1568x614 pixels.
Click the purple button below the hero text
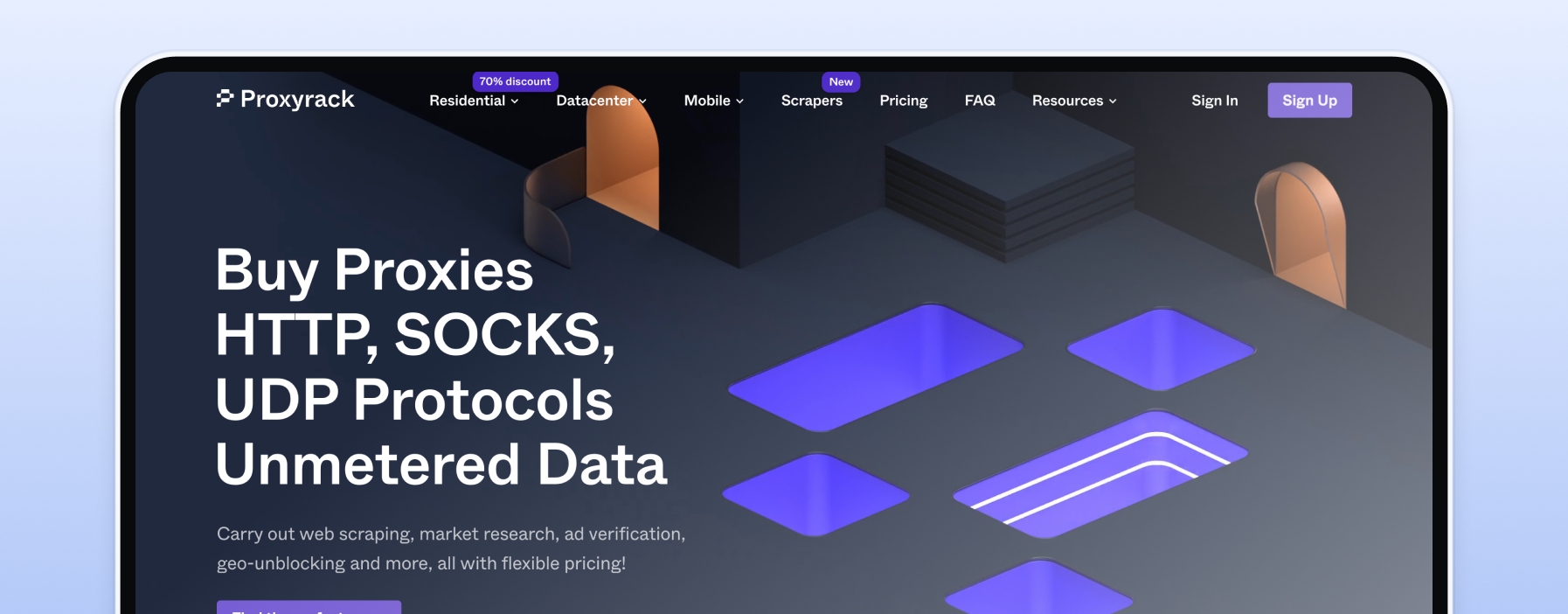pyautogui.click(x=309, y=607)
